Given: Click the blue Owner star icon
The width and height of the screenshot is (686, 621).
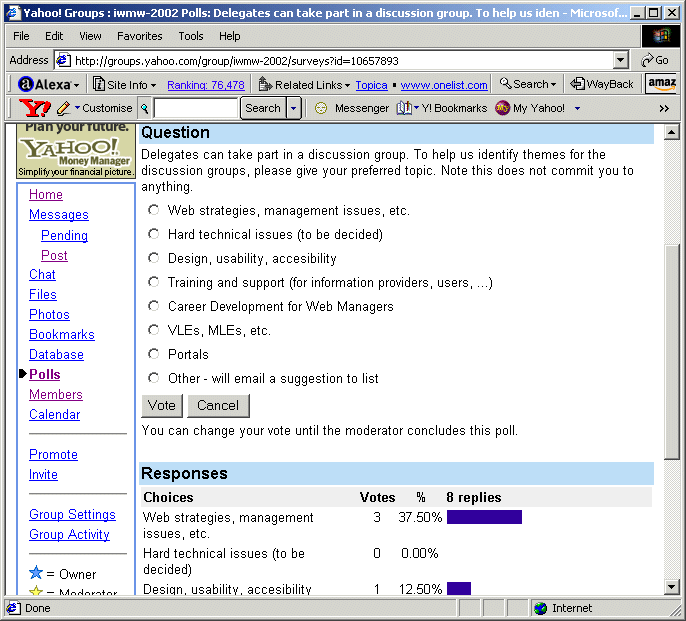Looking at the screenshot, I should pos(36,572).
